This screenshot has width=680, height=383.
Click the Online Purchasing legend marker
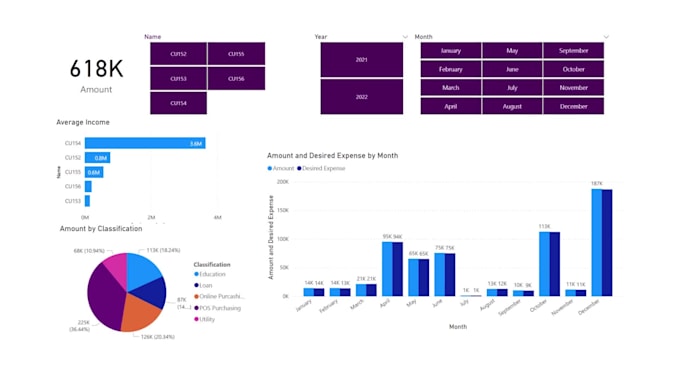(x=196, y=297)
